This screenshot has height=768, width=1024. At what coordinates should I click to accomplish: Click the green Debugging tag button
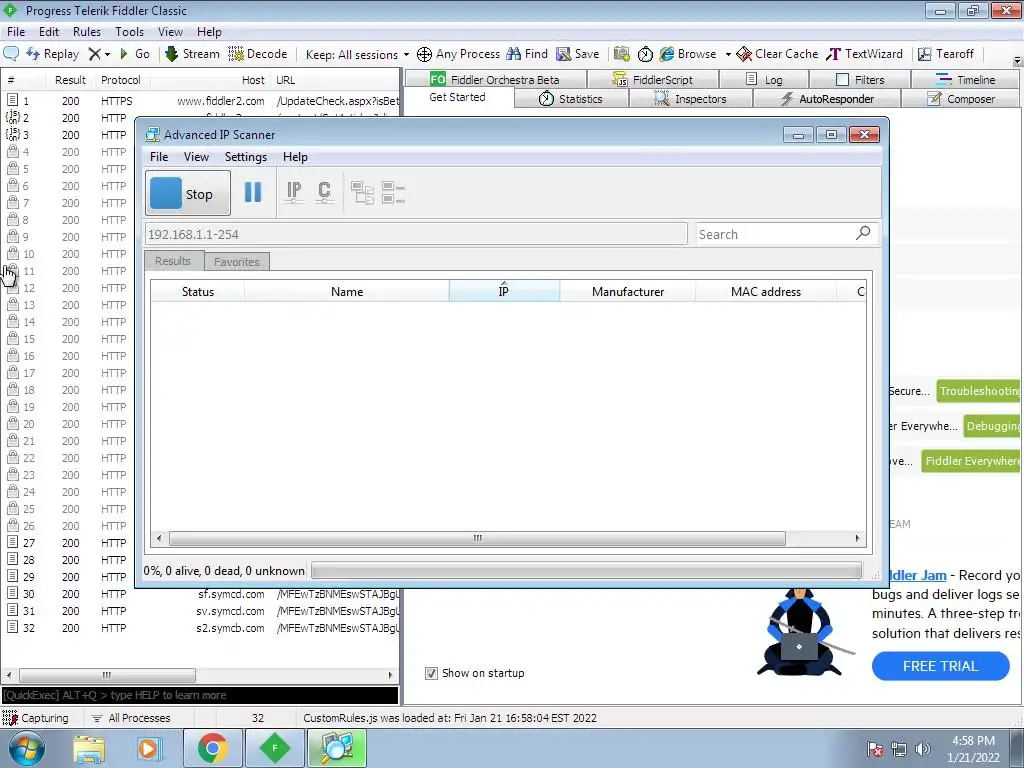coord(991,426)
